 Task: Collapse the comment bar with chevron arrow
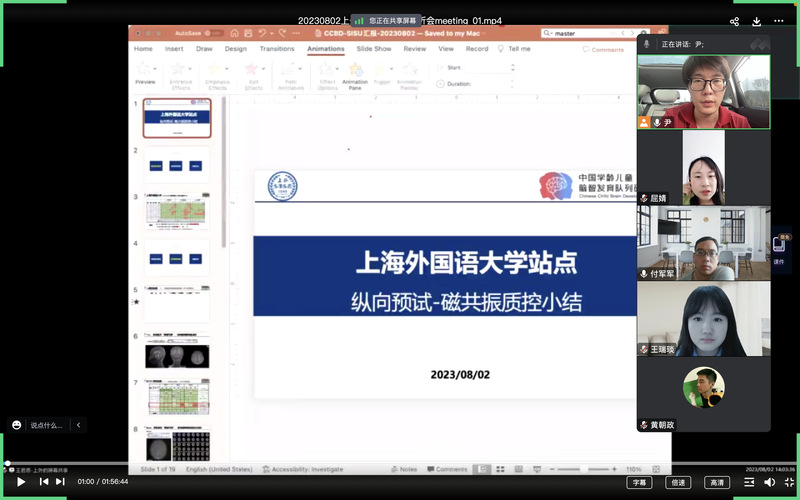[78, 425]
